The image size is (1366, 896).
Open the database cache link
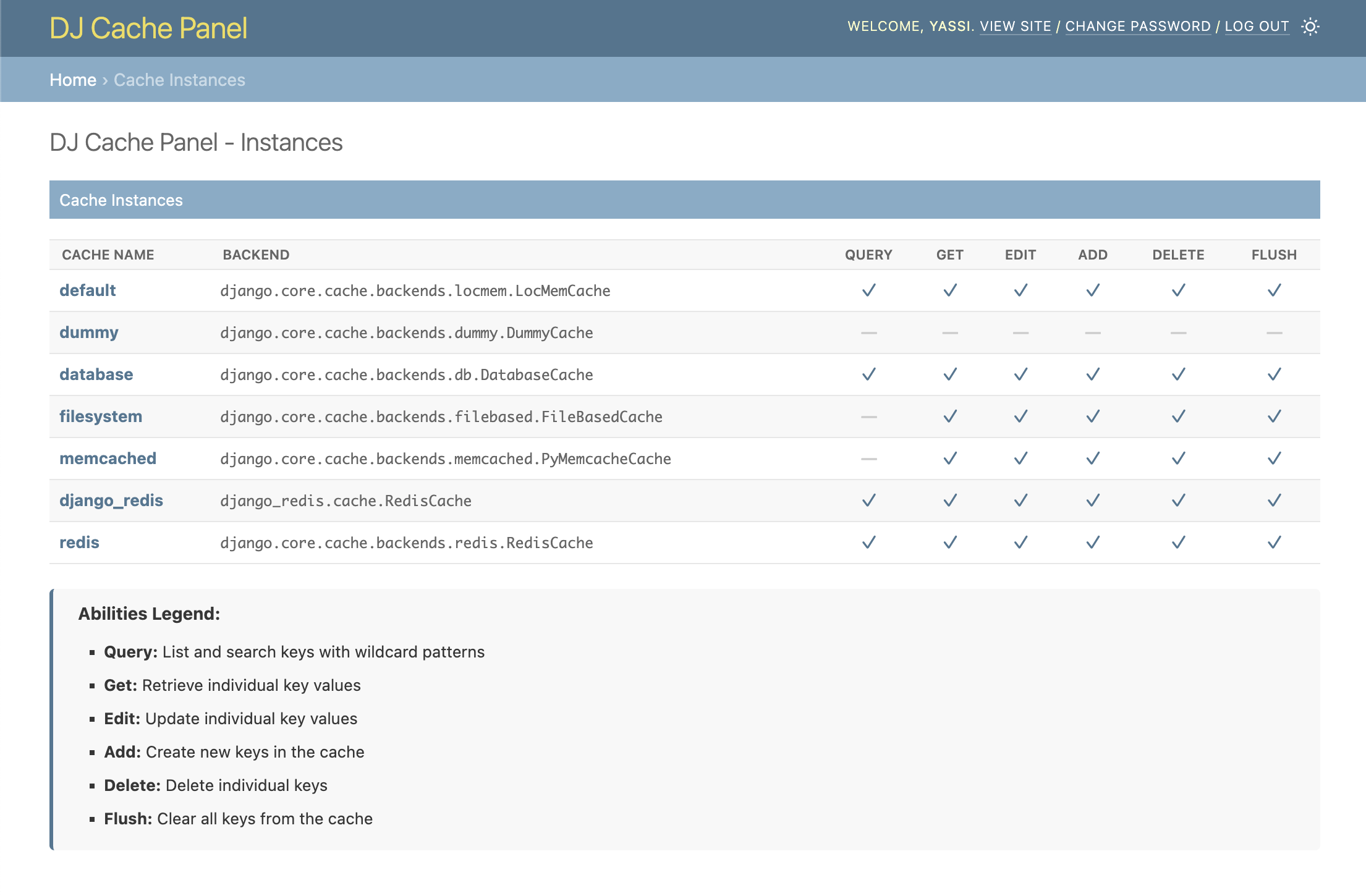(96, 374)
